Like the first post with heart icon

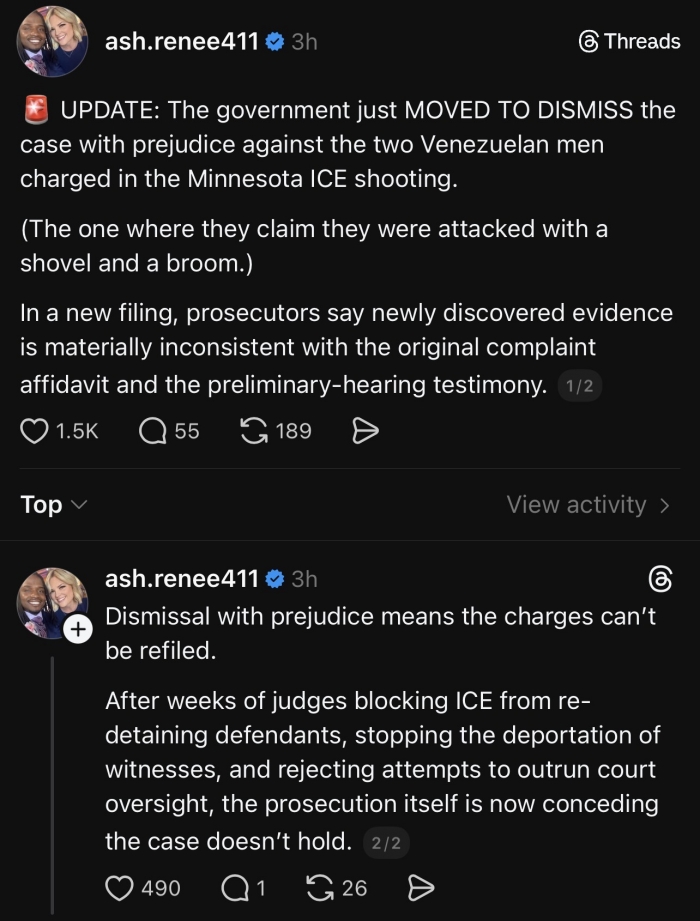35,431
